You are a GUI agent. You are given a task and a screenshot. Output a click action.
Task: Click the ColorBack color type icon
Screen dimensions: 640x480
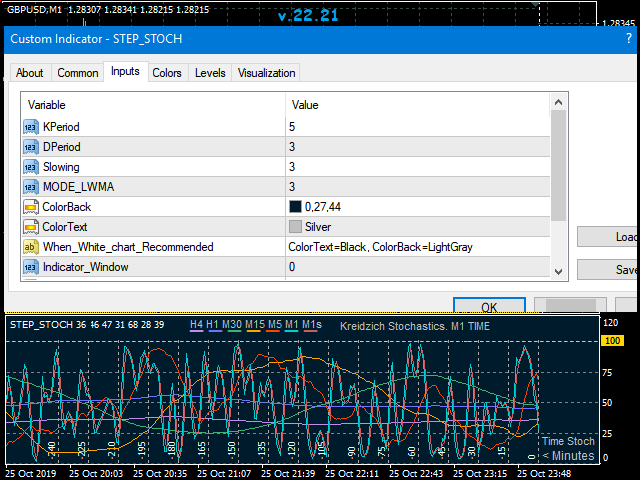[x=30, y=207]
